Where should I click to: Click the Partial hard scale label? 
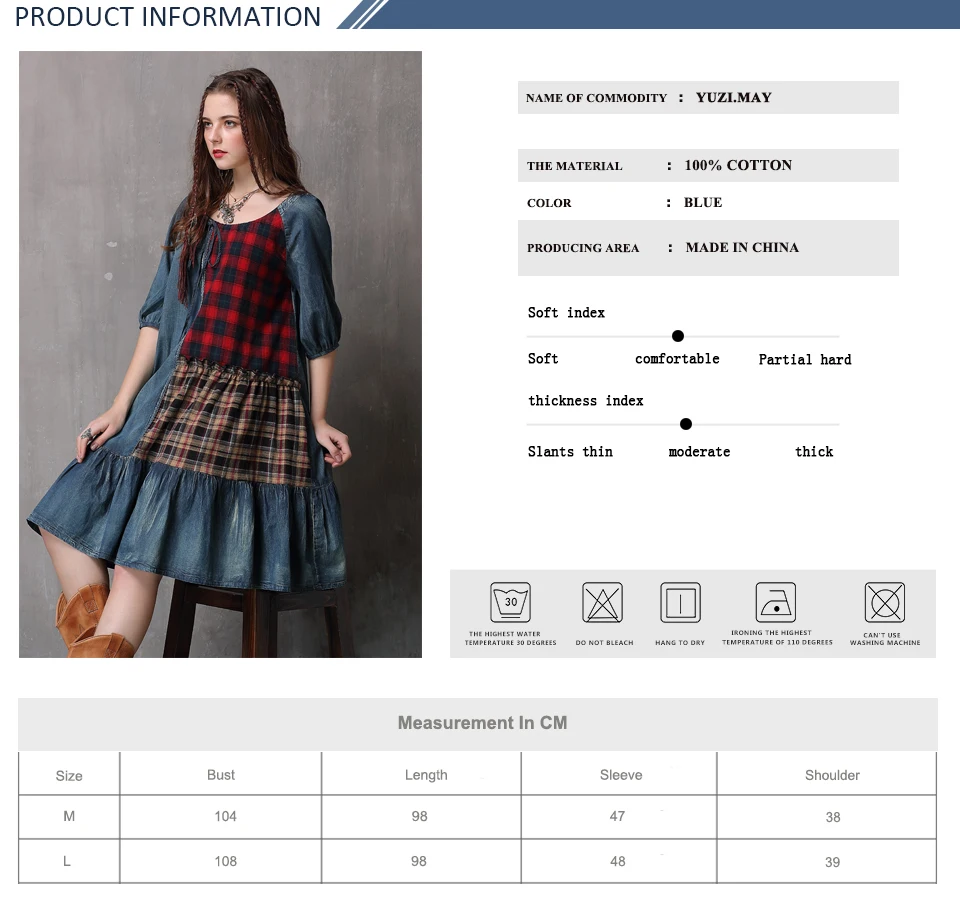pos(805,359)
